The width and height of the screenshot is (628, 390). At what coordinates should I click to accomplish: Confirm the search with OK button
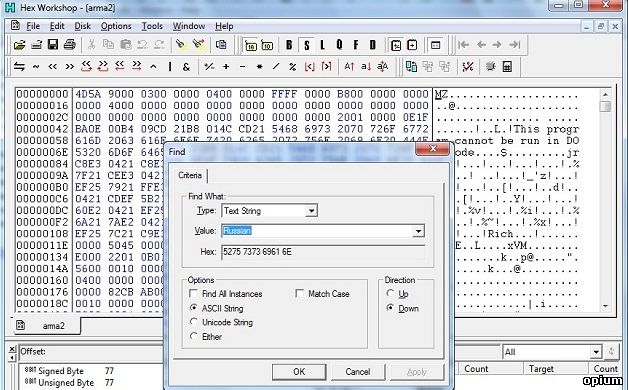299,372
